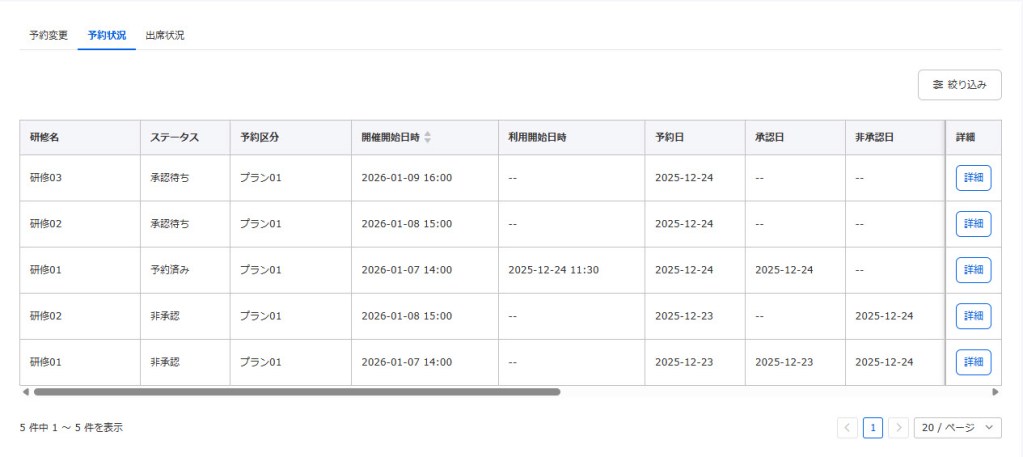Open 詳細 for 研修01 非承認 row
The height and width of the screenshot is (457, 1023).
click(x=973, y=362)
